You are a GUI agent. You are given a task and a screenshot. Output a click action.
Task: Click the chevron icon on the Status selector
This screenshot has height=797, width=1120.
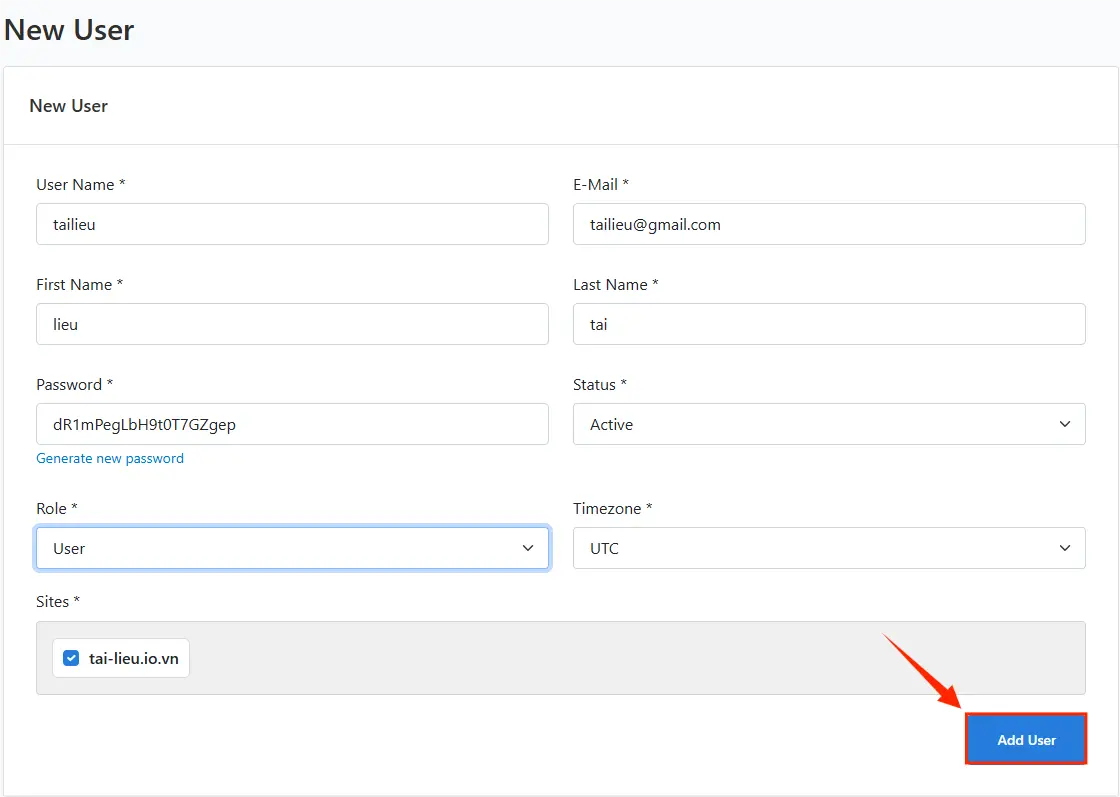[x=1064, y=424]
